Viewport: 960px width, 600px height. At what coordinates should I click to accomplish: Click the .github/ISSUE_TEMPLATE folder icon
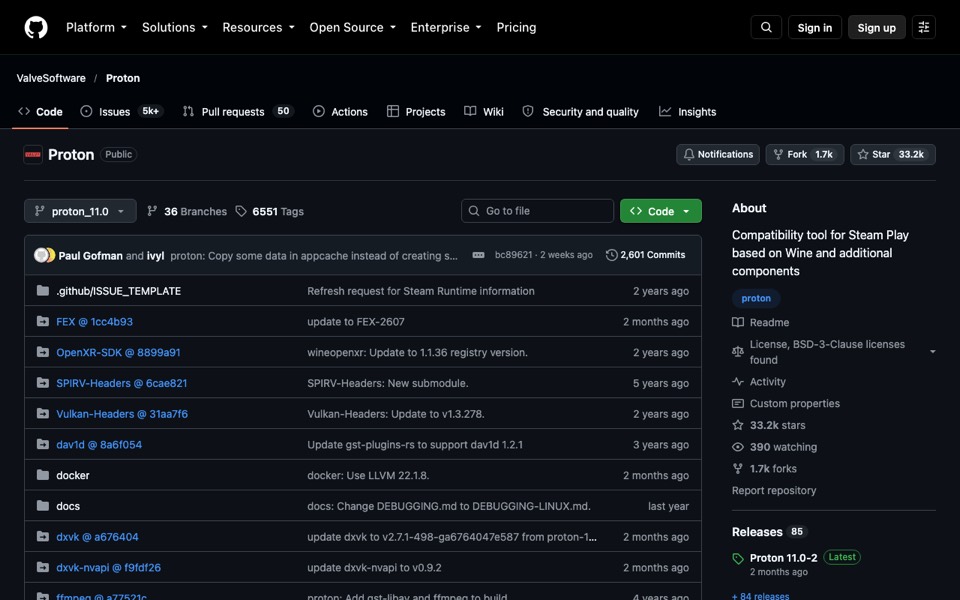click(43, 291)
